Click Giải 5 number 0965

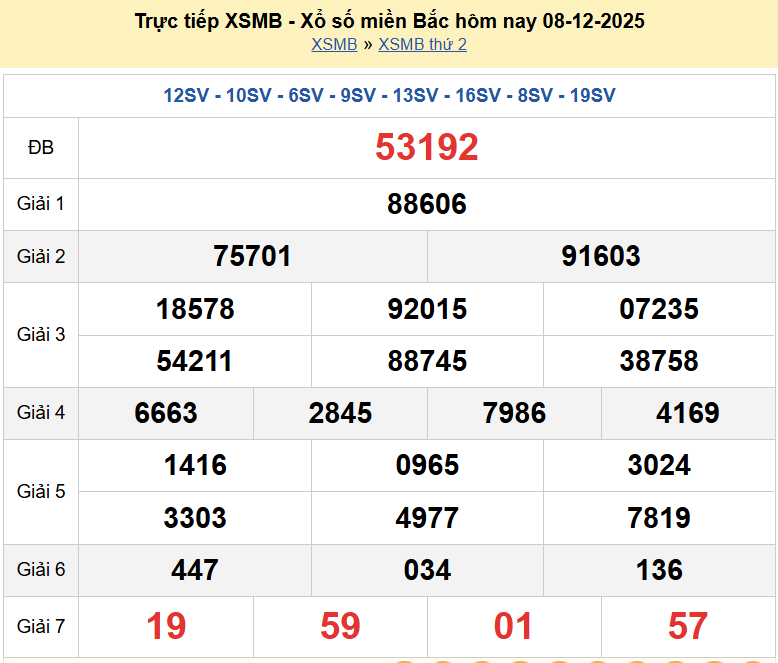tap(427, 465)
